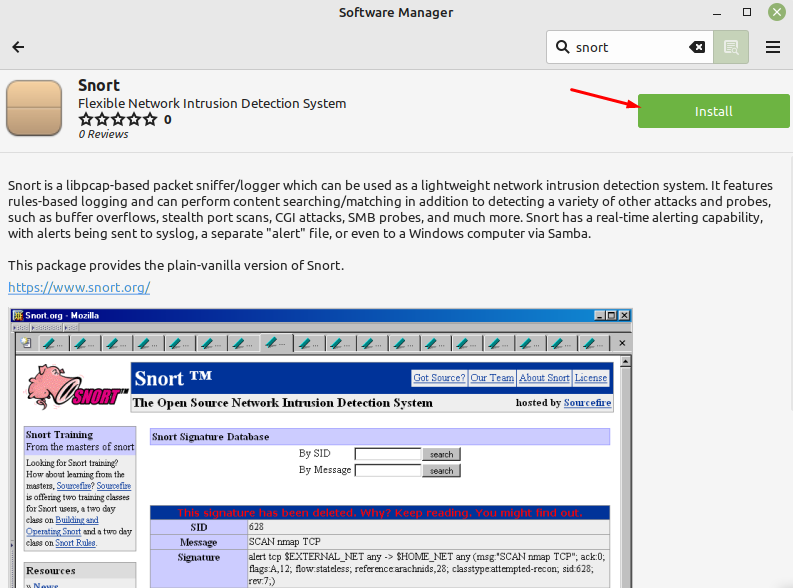This screenshot has height=588, width=793.
Task: Toggle search in descriptions button
Action: tap(731, 47)
